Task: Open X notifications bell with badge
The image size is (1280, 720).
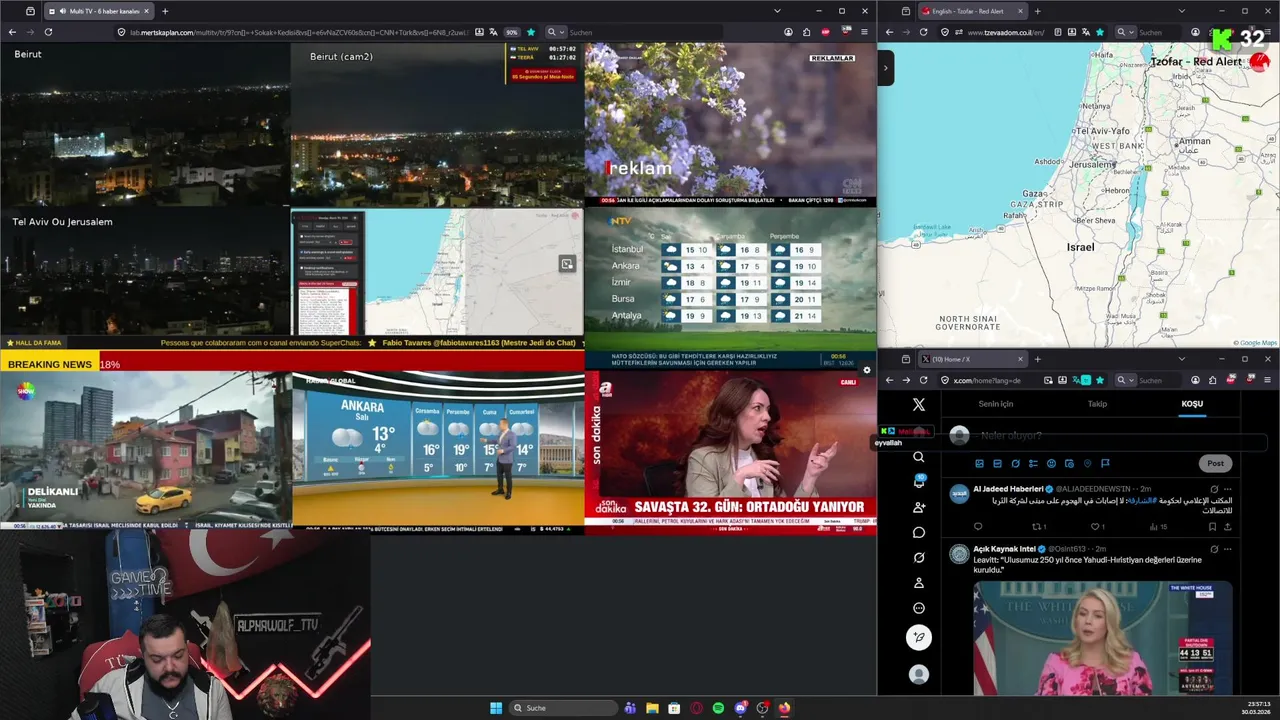Action: (919, 482)
